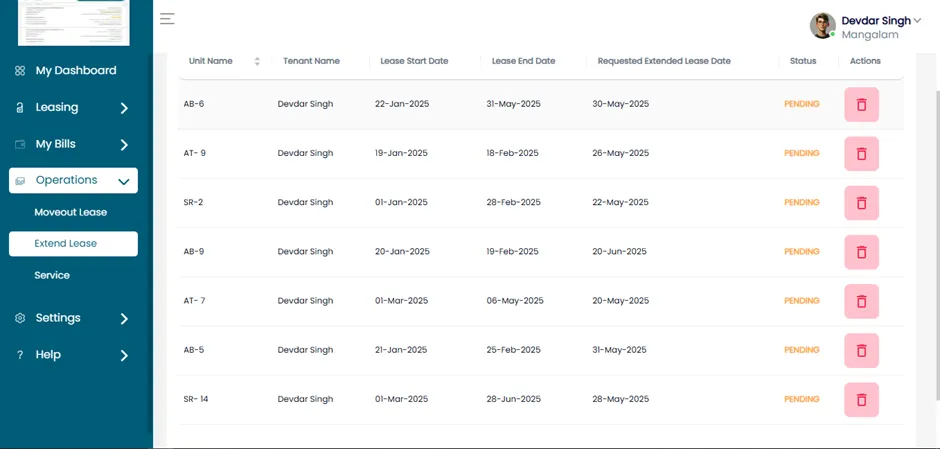This screenshot has width=940, height=449.
Task: Delete the AB-6 lease extension request
Action: [x=861, y=105]
